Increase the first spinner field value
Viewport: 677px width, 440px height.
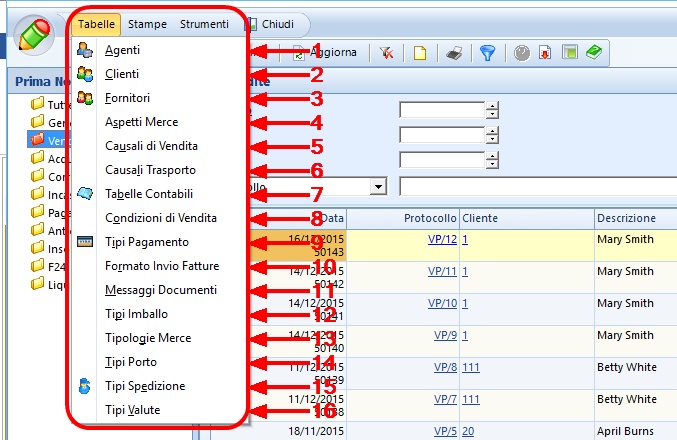click(x=492, y=106)
